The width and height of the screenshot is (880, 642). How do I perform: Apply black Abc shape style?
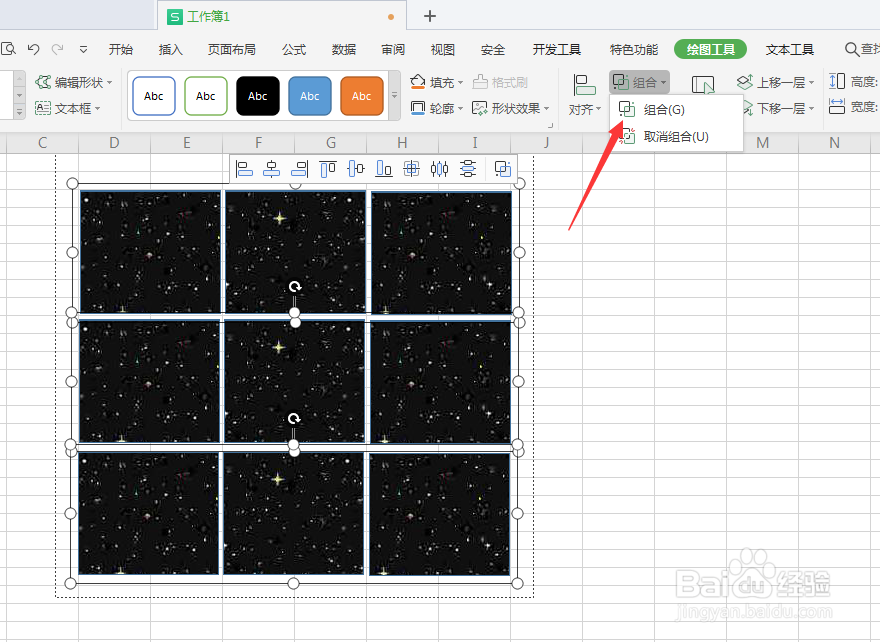tap(258, 96)
